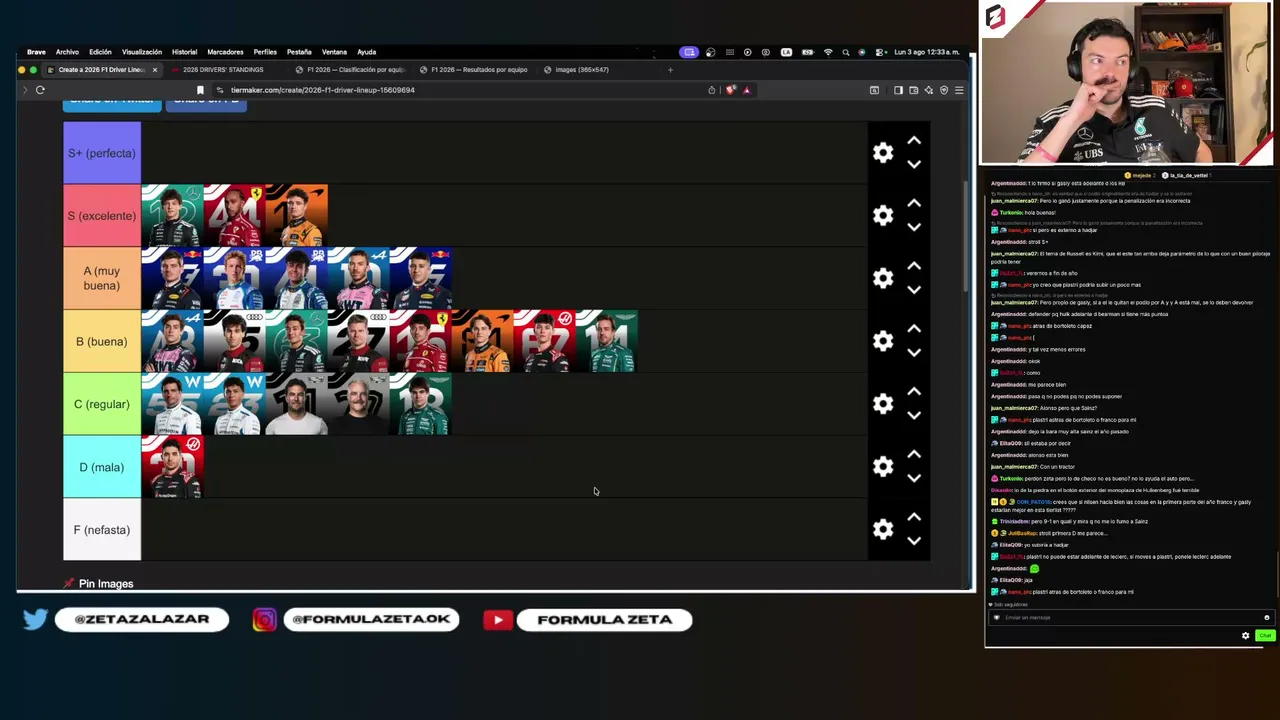Move S+ (perfecta) row up

[x=914, y=141]
